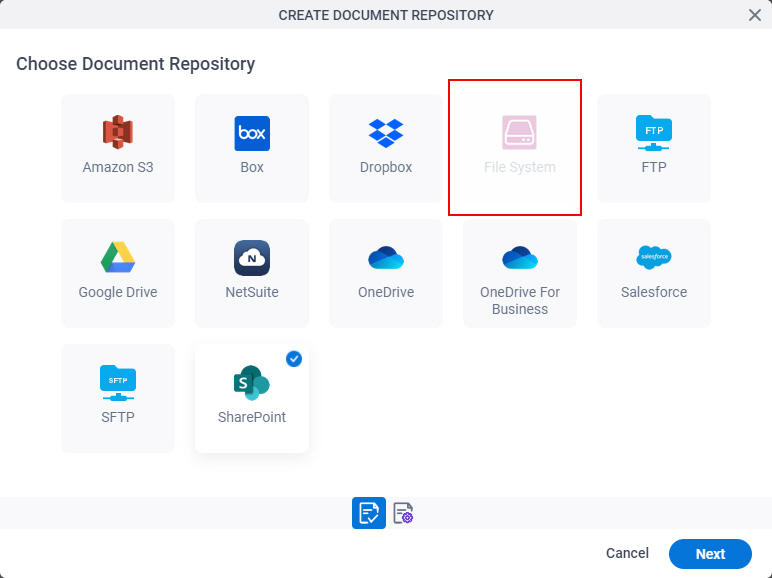Cancel the repository creation
Viewport: 772px width, 578px height.
tap(627, 553)
